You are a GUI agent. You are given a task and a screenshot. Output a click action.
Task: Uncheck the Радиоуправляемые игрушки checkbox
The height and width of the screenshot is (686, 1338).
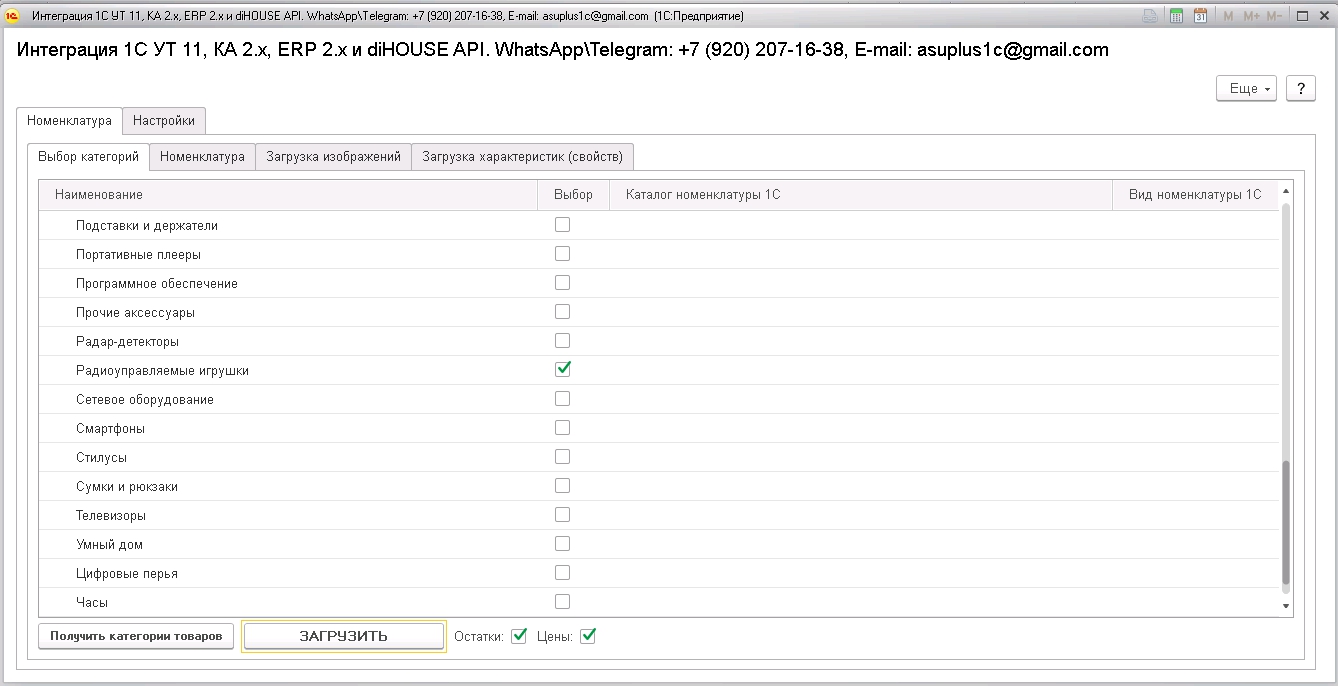pyautogui.click(x=563, y=369)
